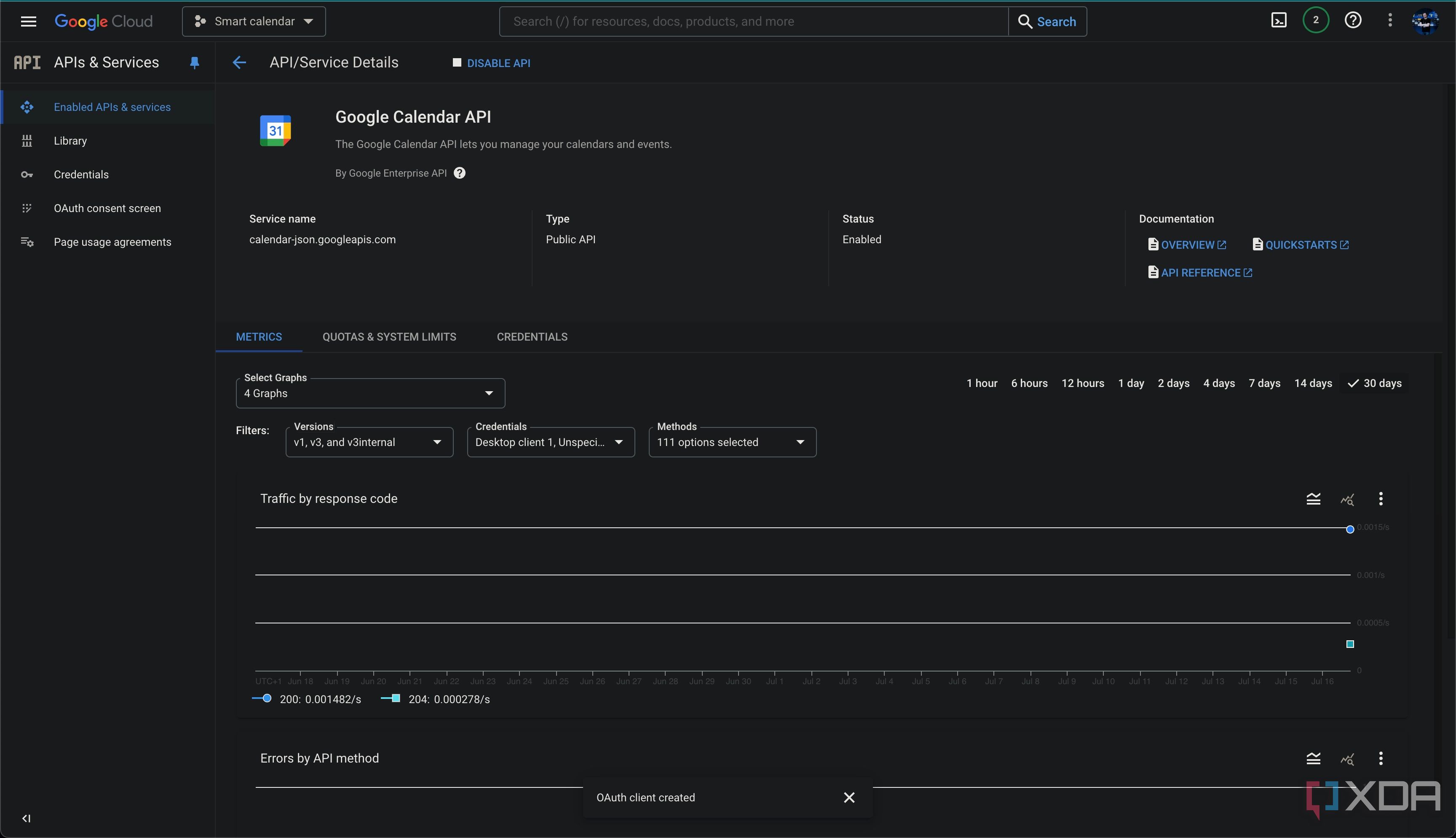Open the Versions filter dropdown
The height and width of the screenshot is (838, 1456).
click(x=369, y=443)
